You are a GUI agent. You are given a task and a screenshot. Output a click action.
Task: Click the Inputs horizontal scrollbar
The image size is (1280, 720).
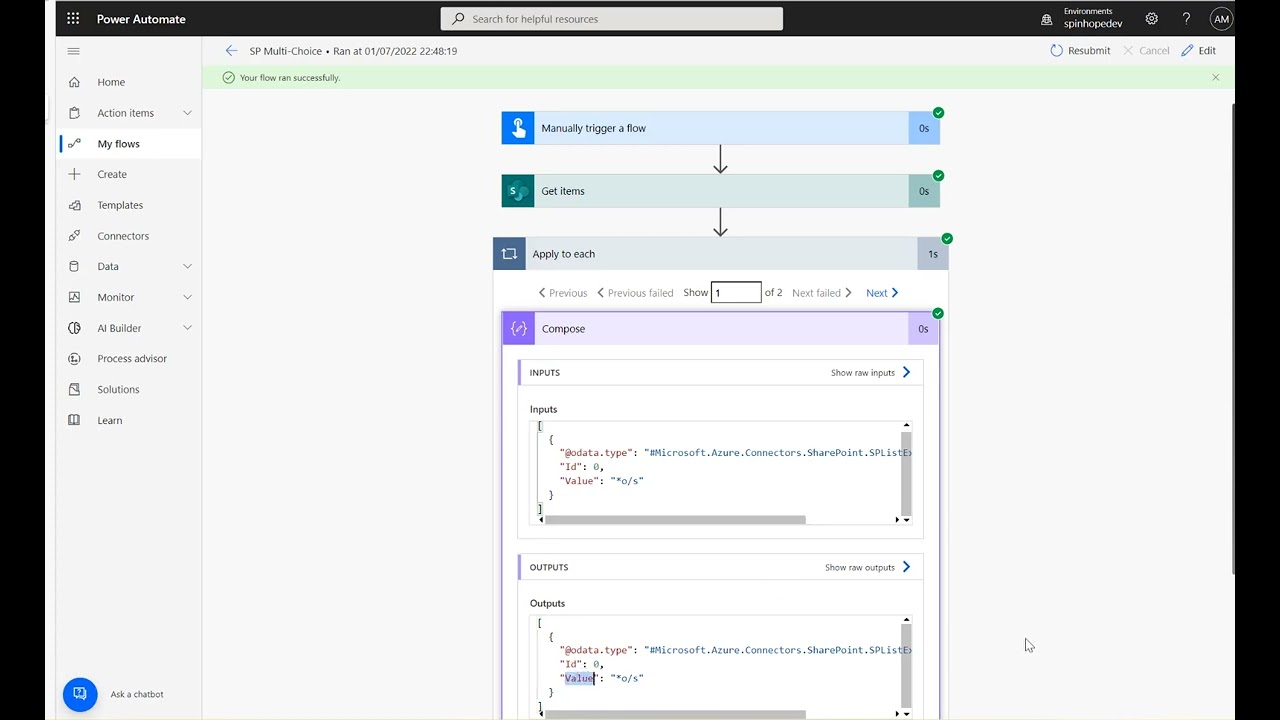(x=675, y=520)
